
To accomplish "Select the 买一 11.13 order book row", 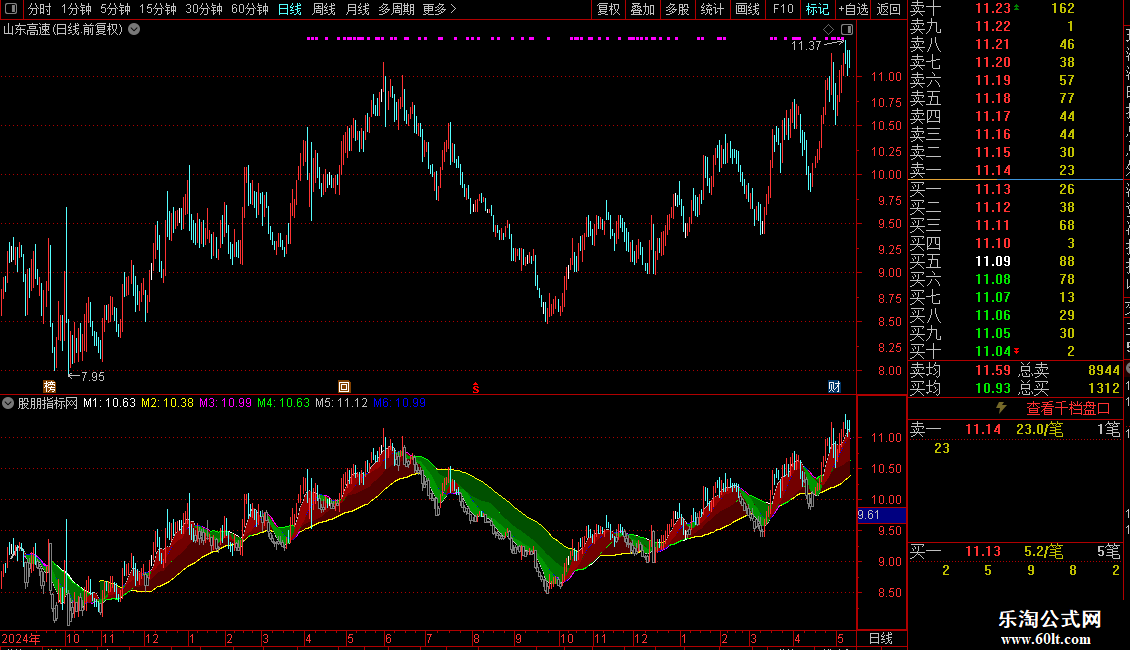I will pyautogui.click(x=1015, y=190).
